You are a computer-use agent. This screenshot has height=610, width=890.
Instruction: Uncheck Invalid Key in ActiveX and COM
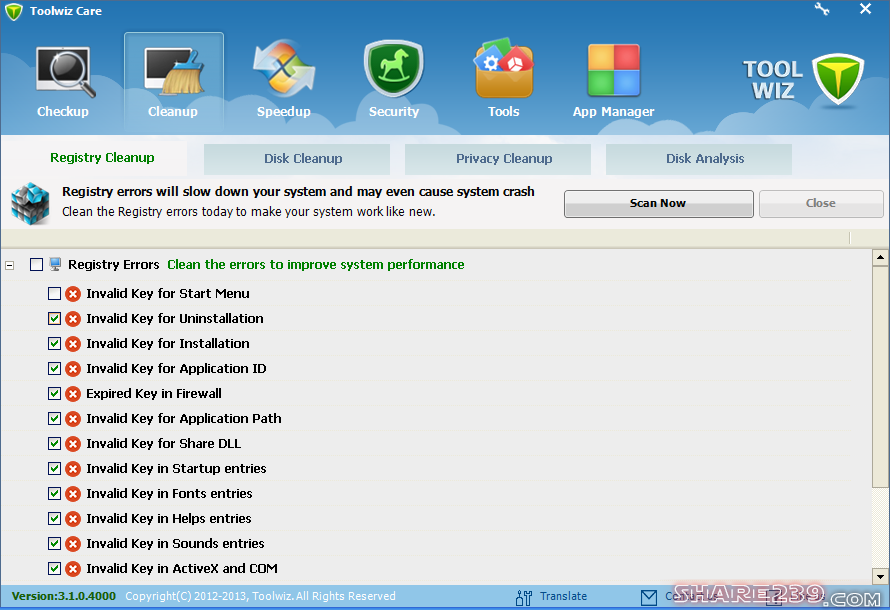click(x=54, y=568)
